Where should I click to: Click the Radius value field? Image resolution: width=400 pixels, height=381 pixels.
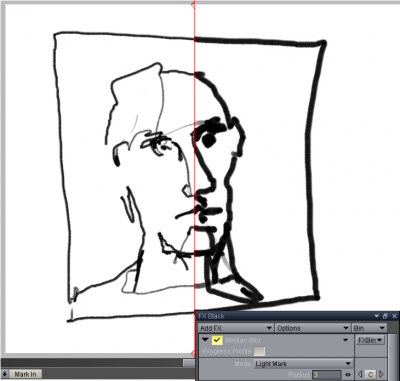[327, 375]
